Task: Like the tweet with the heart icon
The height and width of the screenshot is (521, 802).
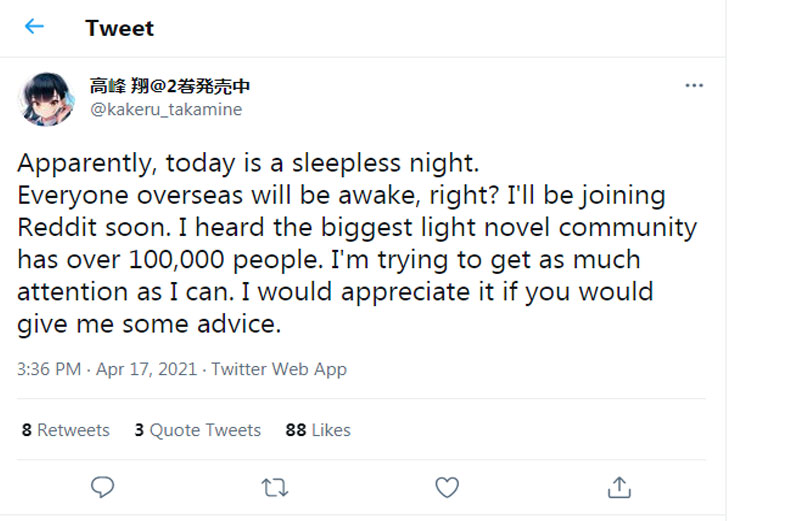Action: click(x=447, y=487)
